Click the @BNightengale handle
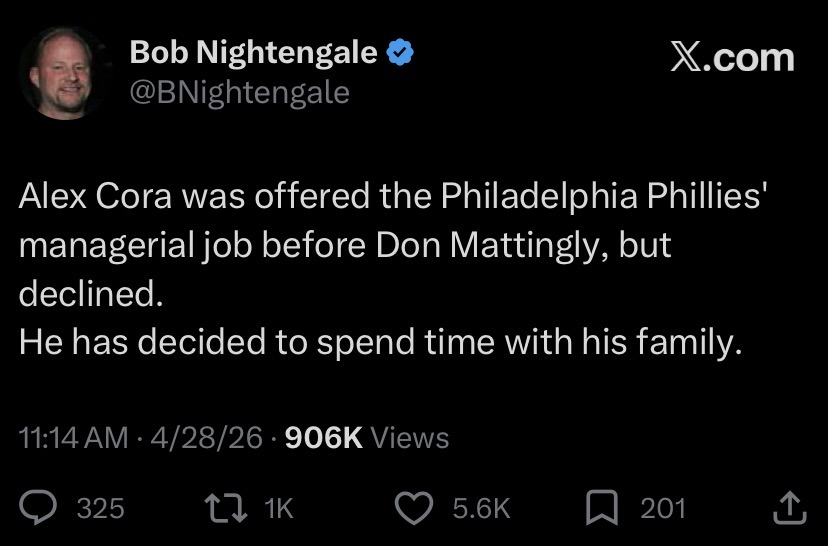Viewport: 828px width, 546px height. pos(240,92)
